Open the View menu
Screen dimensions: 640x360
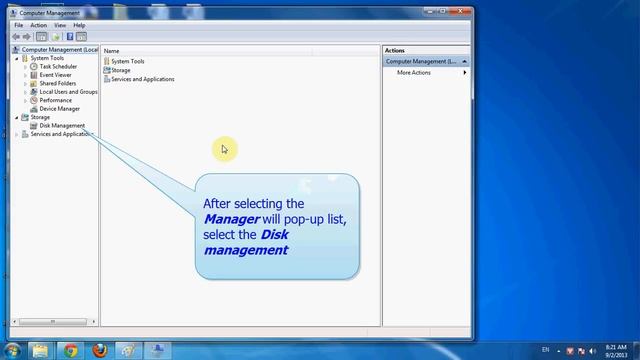click(60, 25)
